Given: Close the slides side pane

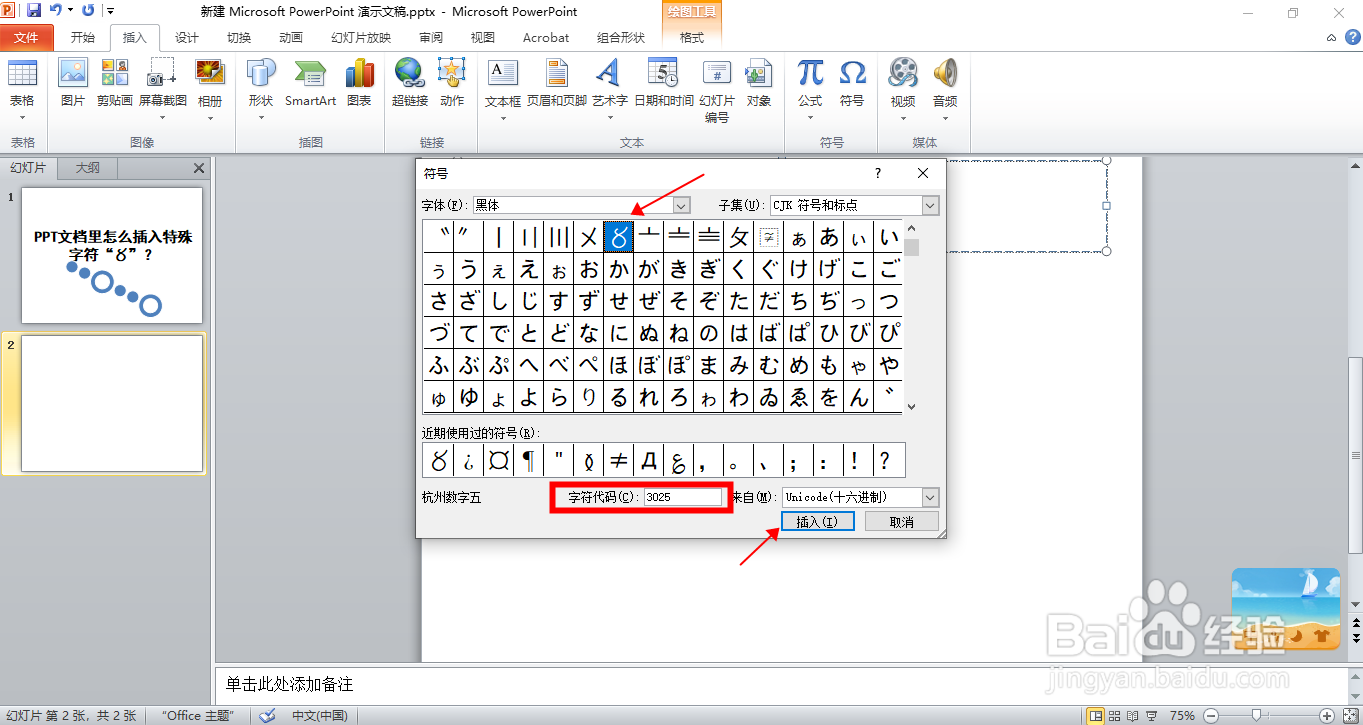Looking at the screenshot, I should click(199, 168).
